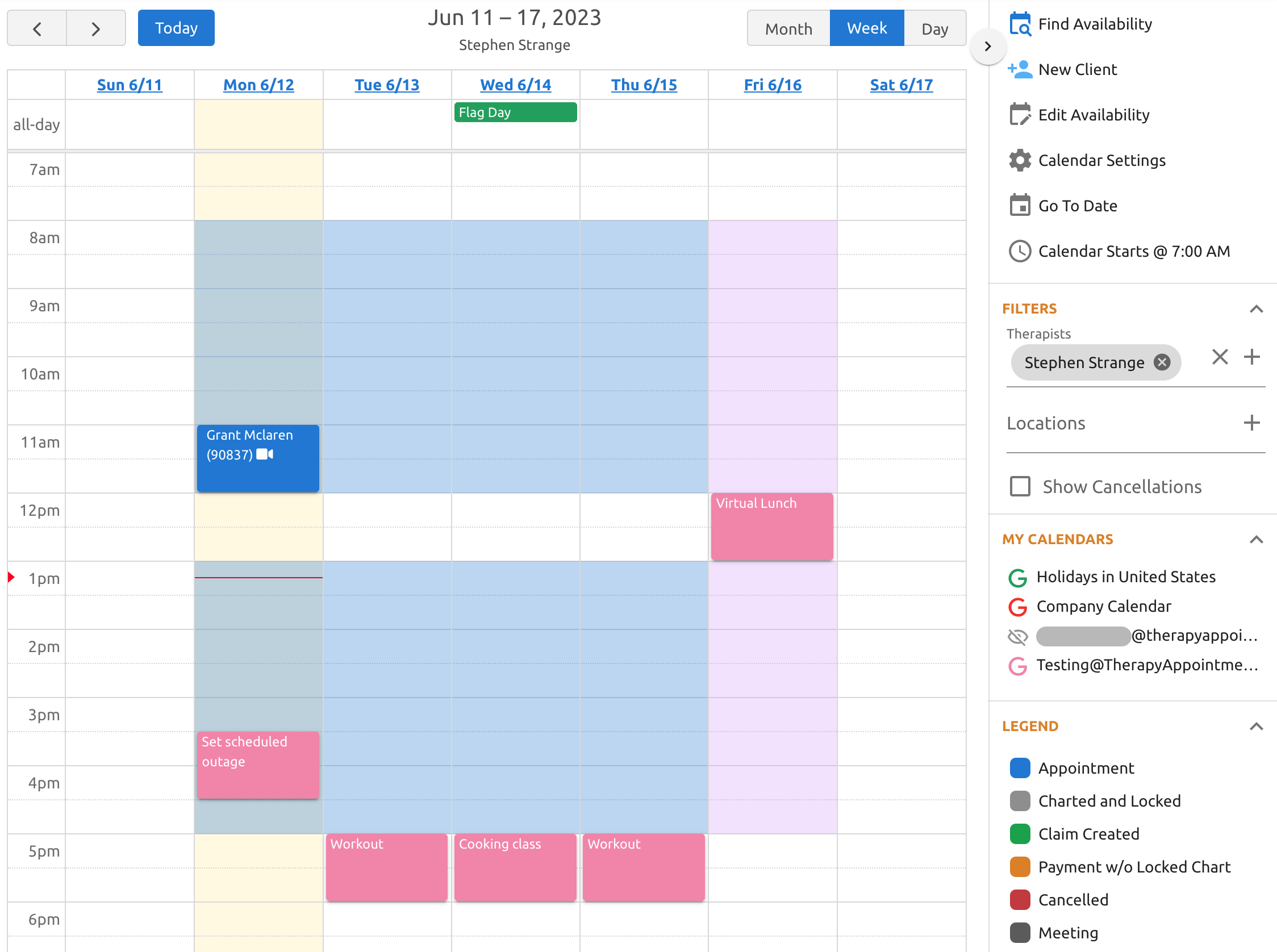Open Calendar Settings gear icon
The width and height of the screenshot is (1277, 952).
pos(1020,160)
